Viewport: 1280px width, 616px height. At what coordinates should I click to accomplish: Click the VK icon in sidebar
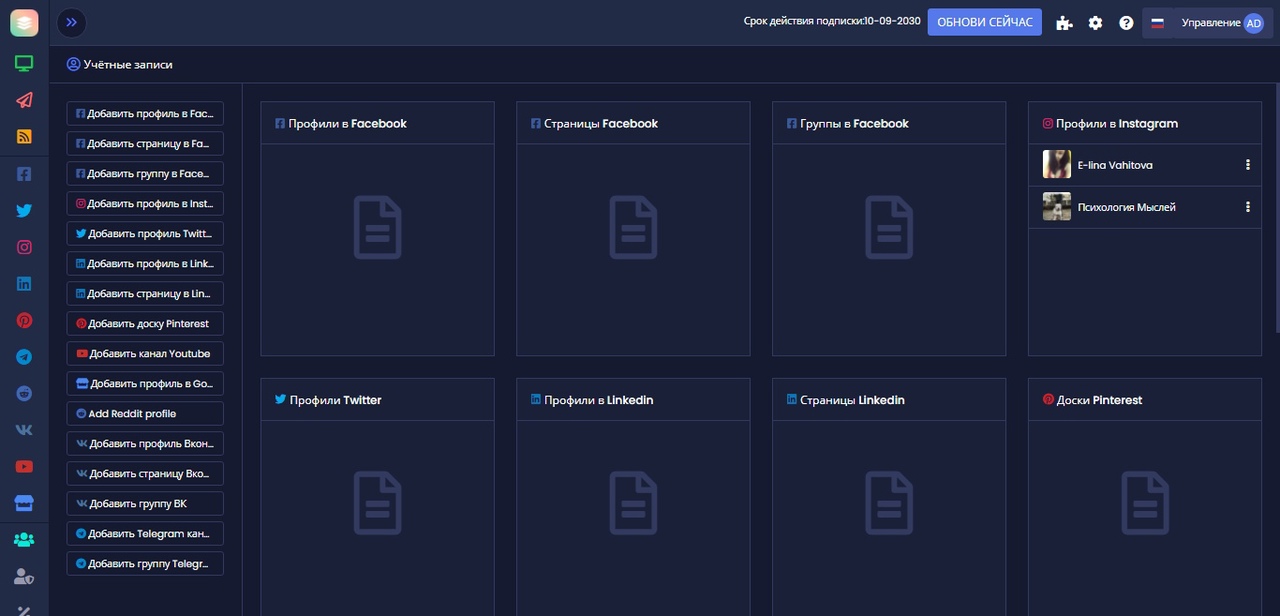click(x=24, y=430)
